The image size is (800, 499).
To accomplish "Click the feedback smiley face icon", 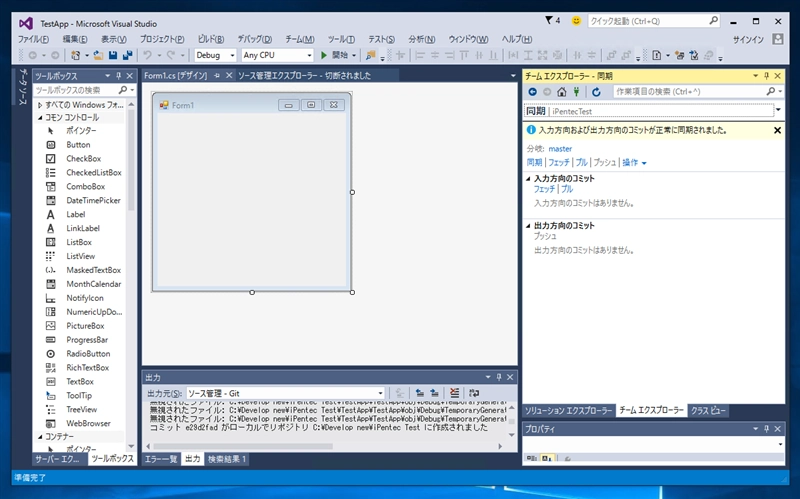I will (576, 21).
